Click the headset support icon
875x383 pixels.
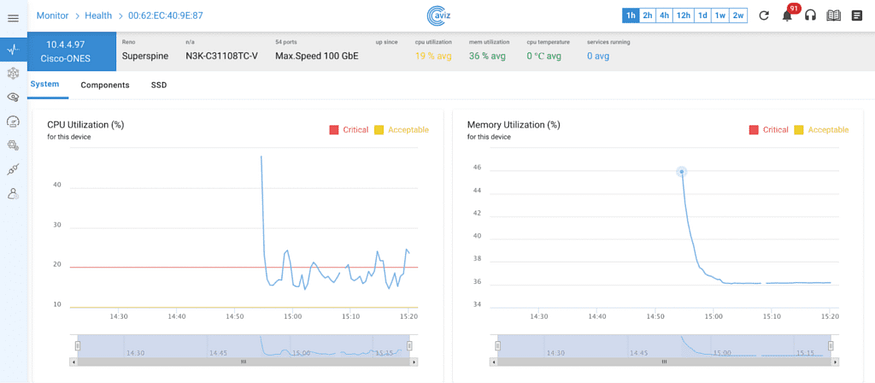point(811,16)
